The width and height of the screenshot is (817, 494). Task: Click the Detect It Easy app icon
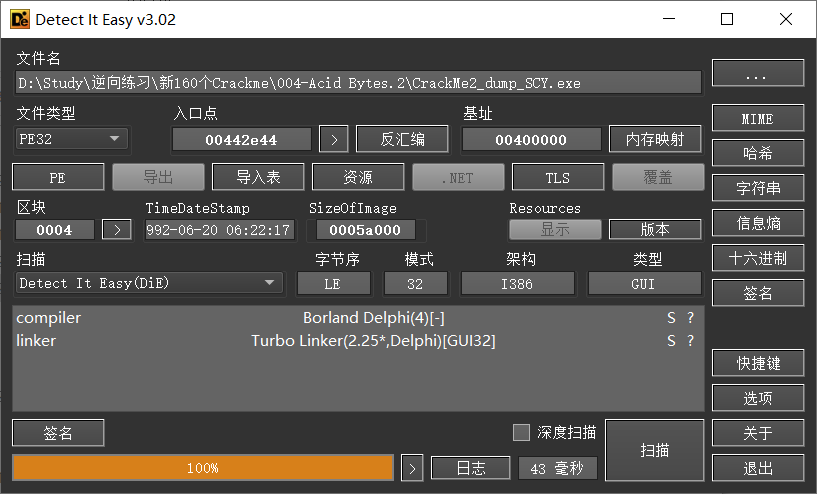pyautogui.click(x=20, y=19)
